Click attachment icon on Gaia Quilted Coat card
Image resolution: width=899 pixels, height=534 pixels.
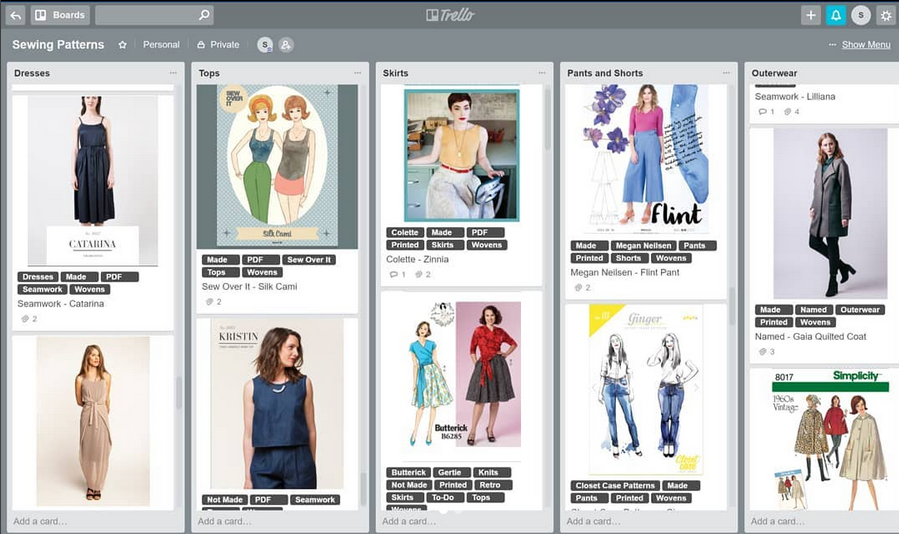(x=763, y=352)
